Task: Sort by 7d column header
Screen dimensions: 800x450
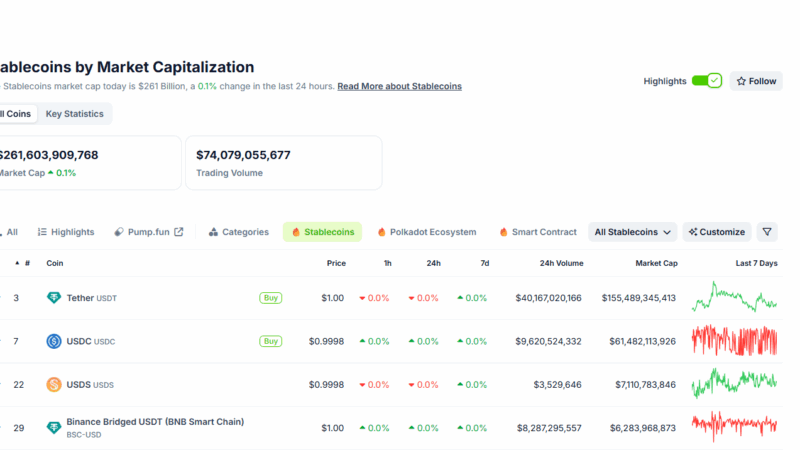Action: (x=485, y=263)
